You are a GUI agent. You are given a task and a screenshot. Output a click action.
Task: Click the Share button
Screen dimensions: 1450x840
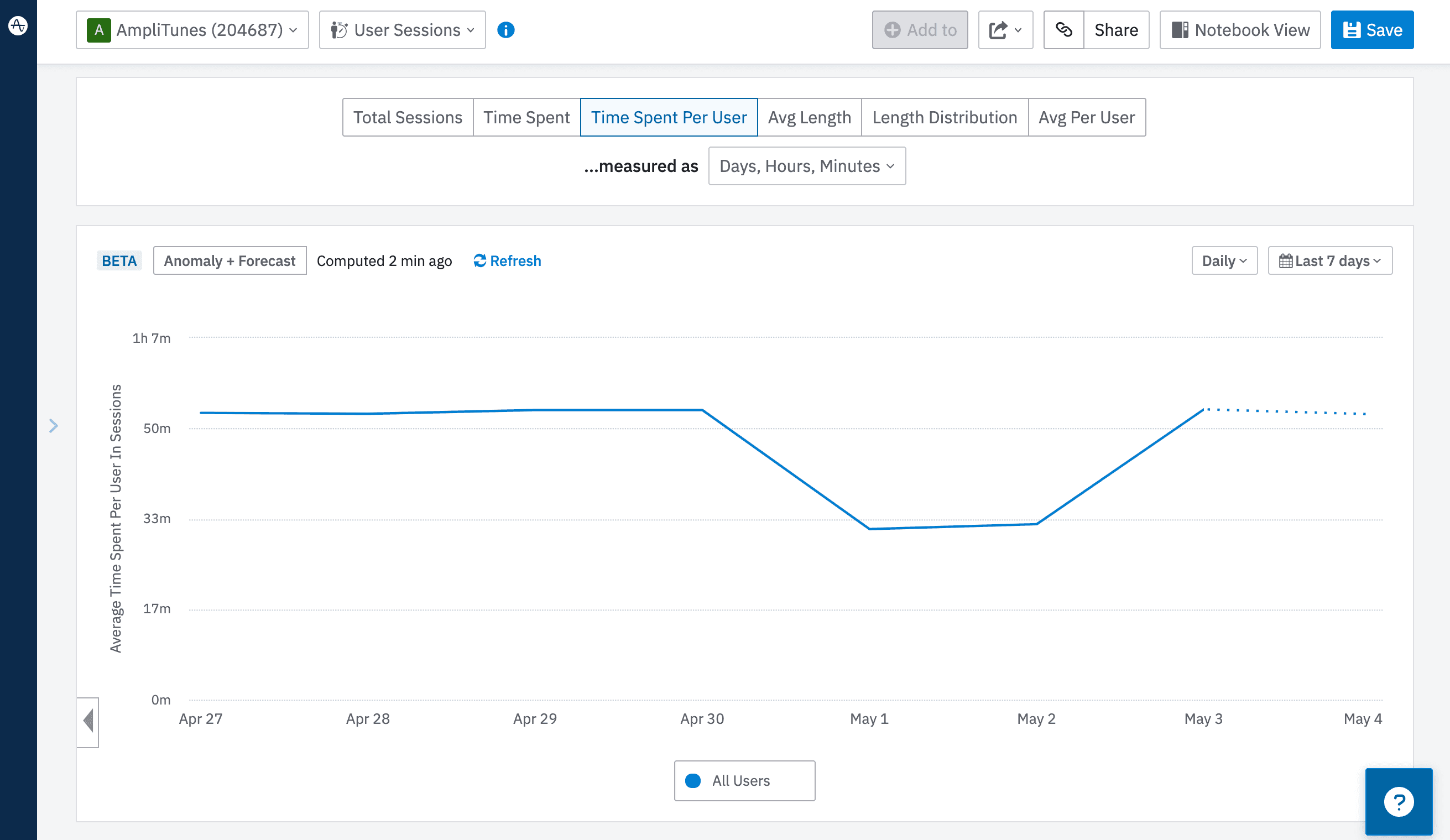coord(1115,29)
